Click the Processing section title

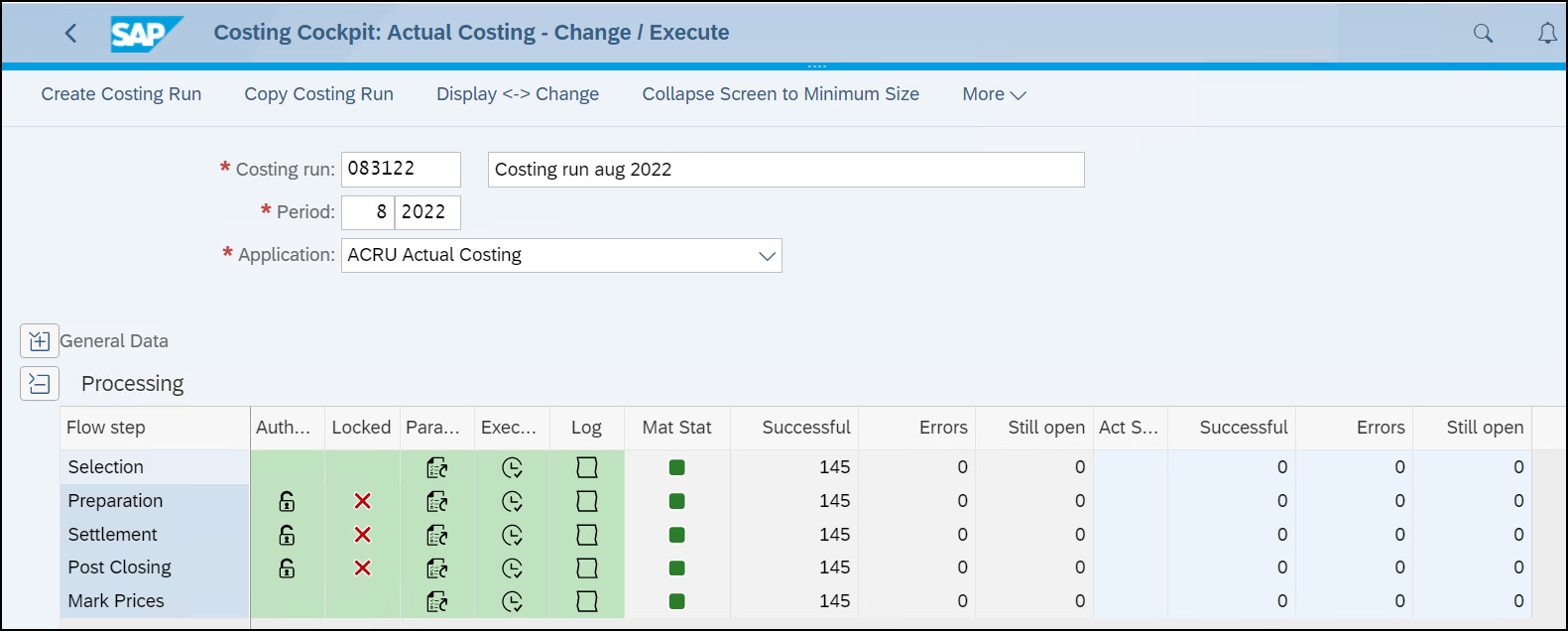point(133,384)
